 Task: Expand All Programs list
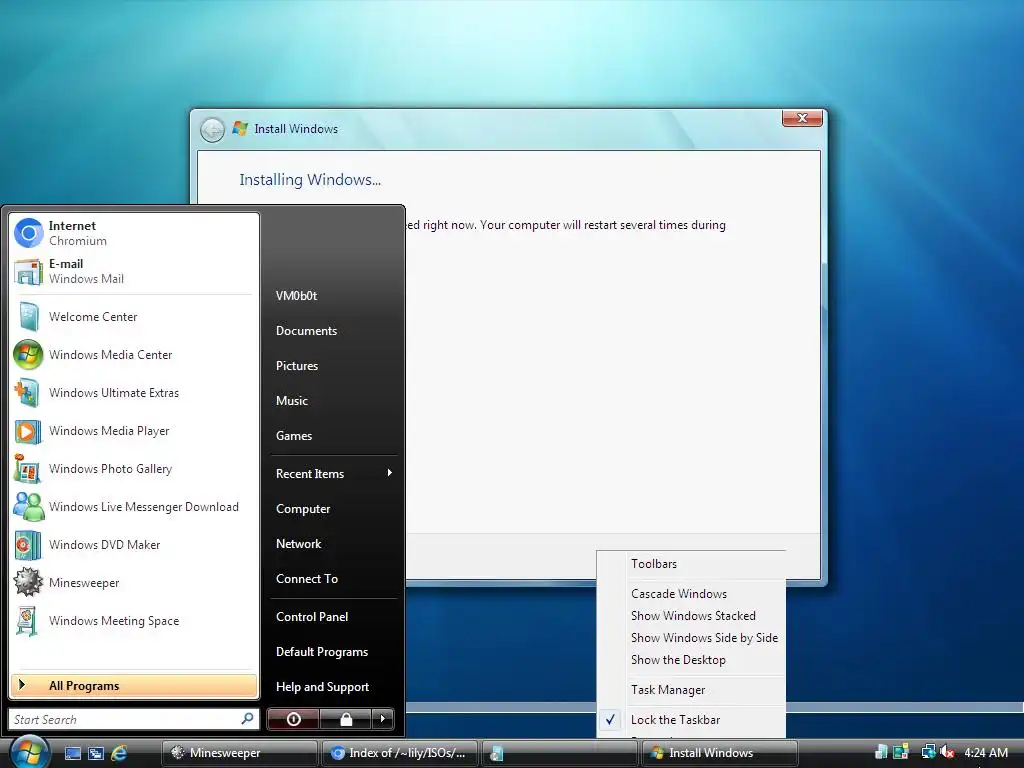click(x=134, y=685)
